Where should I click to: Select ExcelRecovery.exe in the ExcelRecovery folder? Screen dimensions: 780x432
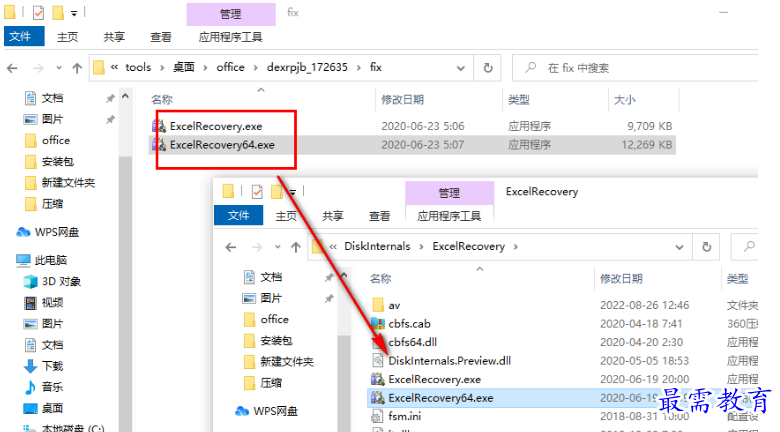[434, 379]
